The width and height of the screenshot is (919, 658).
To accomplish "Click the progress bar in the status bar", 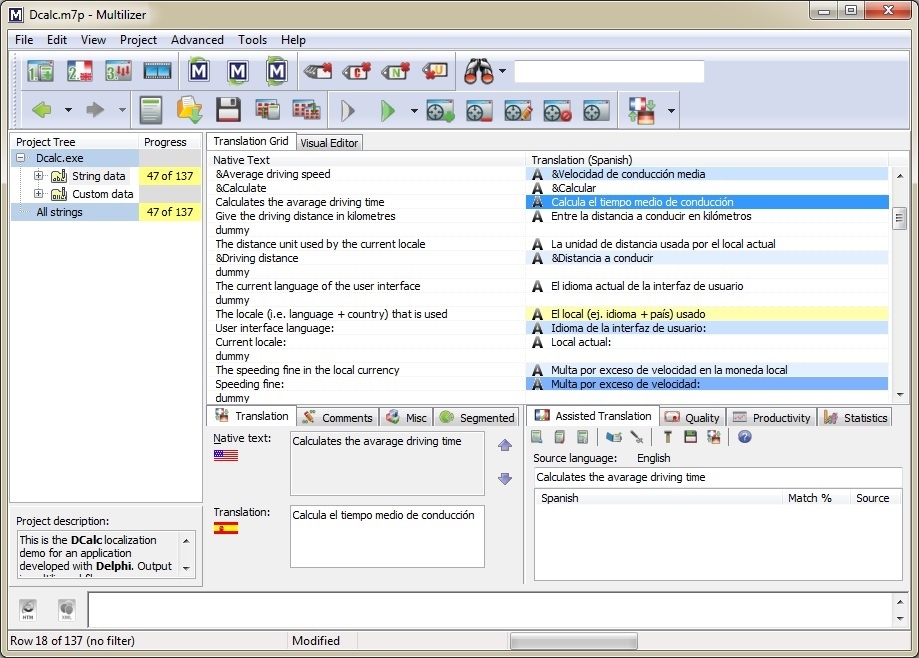I will click(x=574, y=641).
